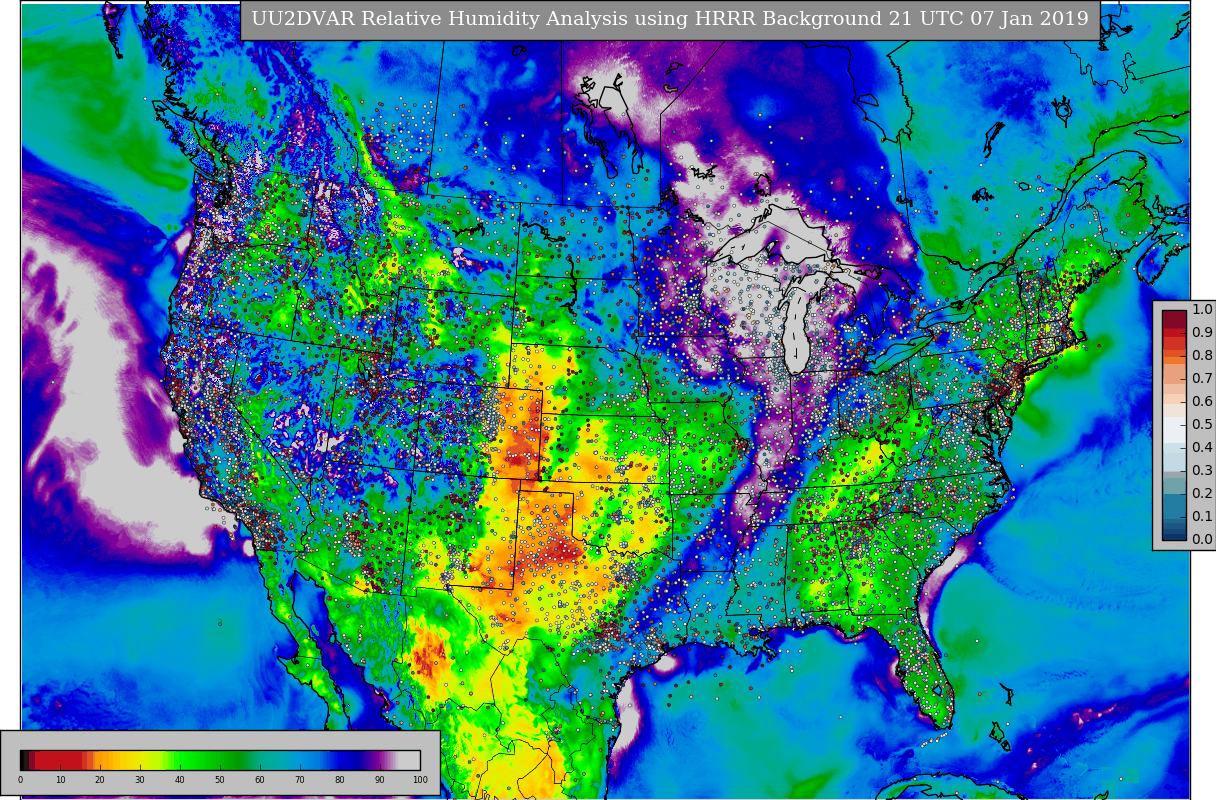Viewport: 1216px width, 800px height.
Task: Click the "50" tick label on the humidity colorbar
Action: [220, 780]
